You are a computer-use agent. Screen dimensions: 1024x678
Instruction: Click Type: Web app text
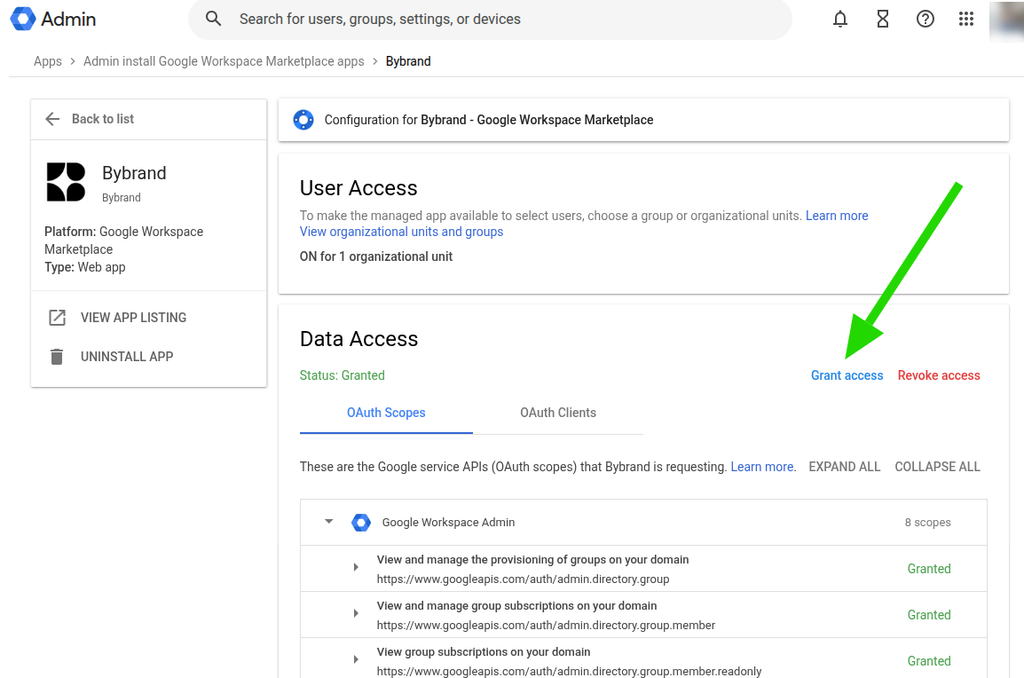click(x=85, y=267)
